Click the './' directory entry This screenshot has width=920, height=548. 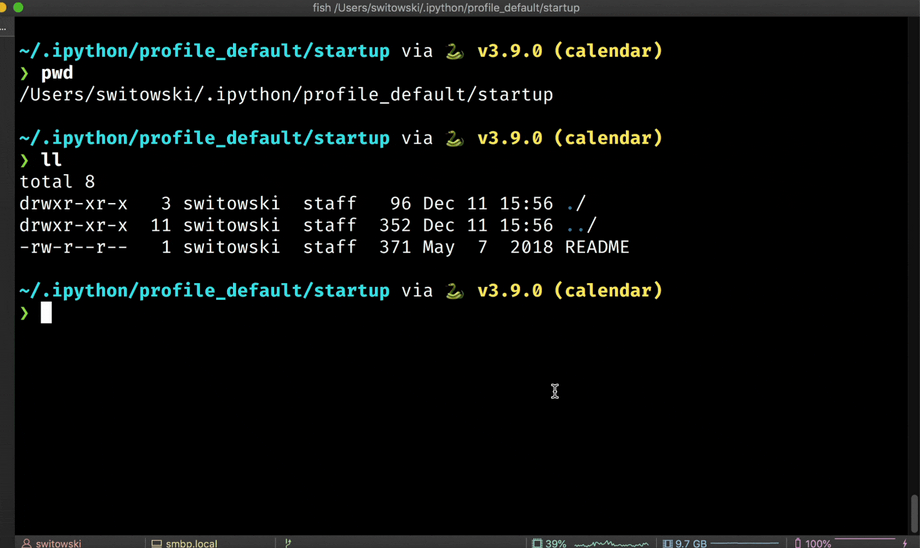pyautogui.click(x=576, y=204)
